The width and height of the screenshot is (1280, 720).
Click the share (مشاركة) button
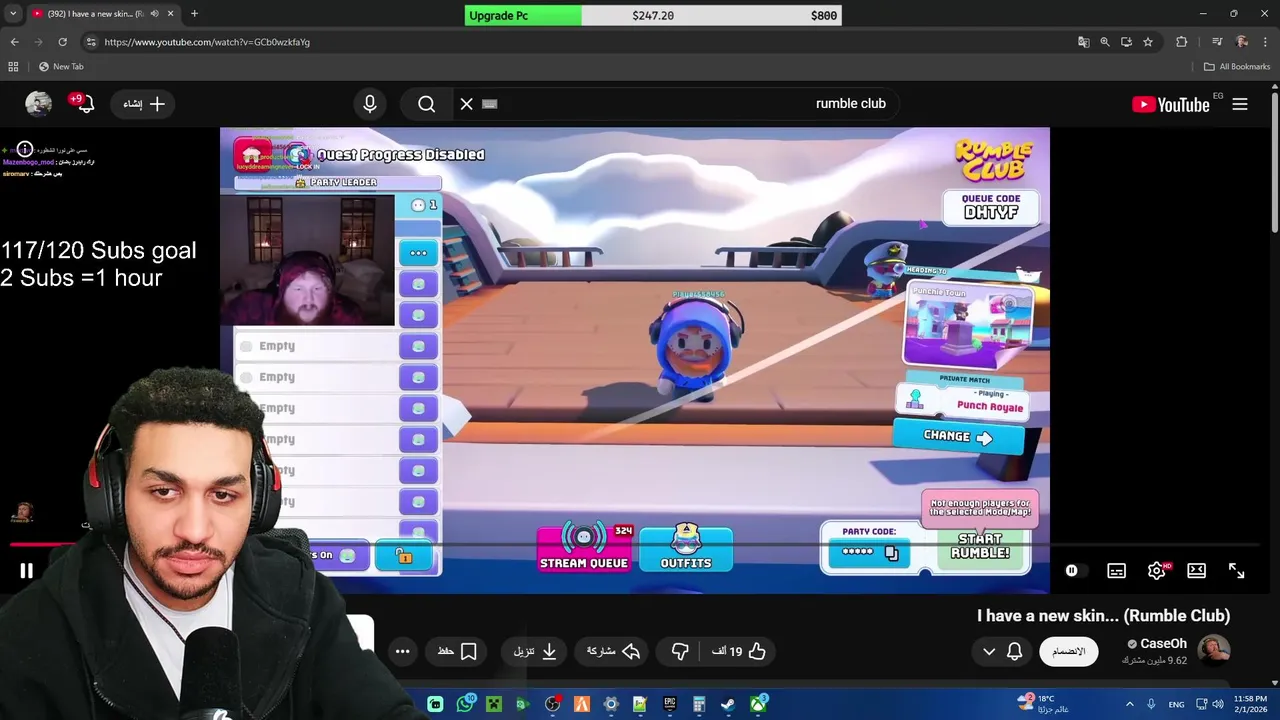pos(612,651)
